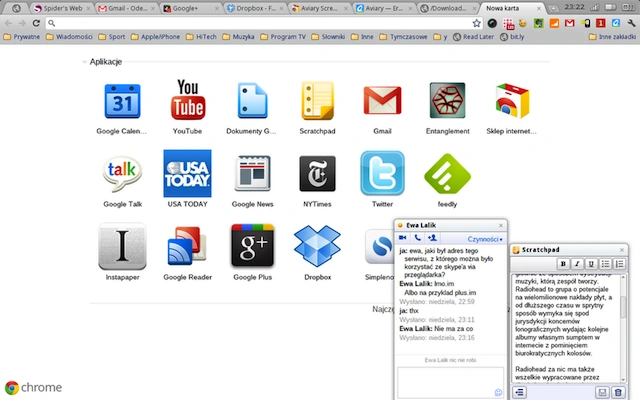
Task: Bookmark this page with star icon
Action: pos(476,23)
